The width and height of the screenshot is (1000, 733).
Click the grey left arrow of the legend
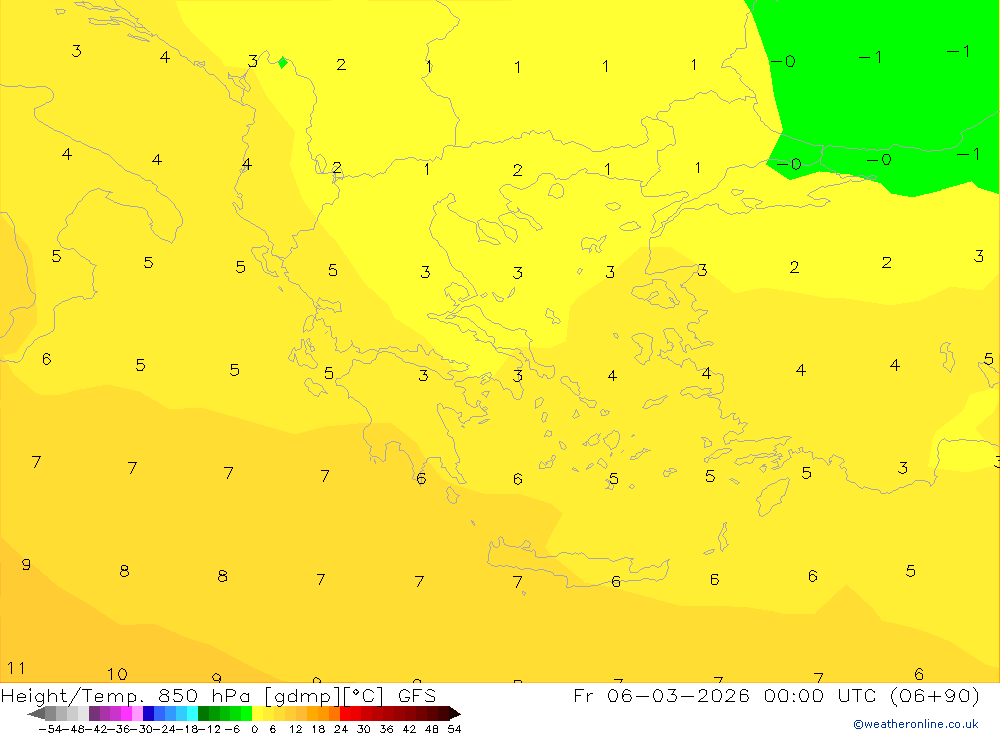pyautogui.click(x=36, y=714)
